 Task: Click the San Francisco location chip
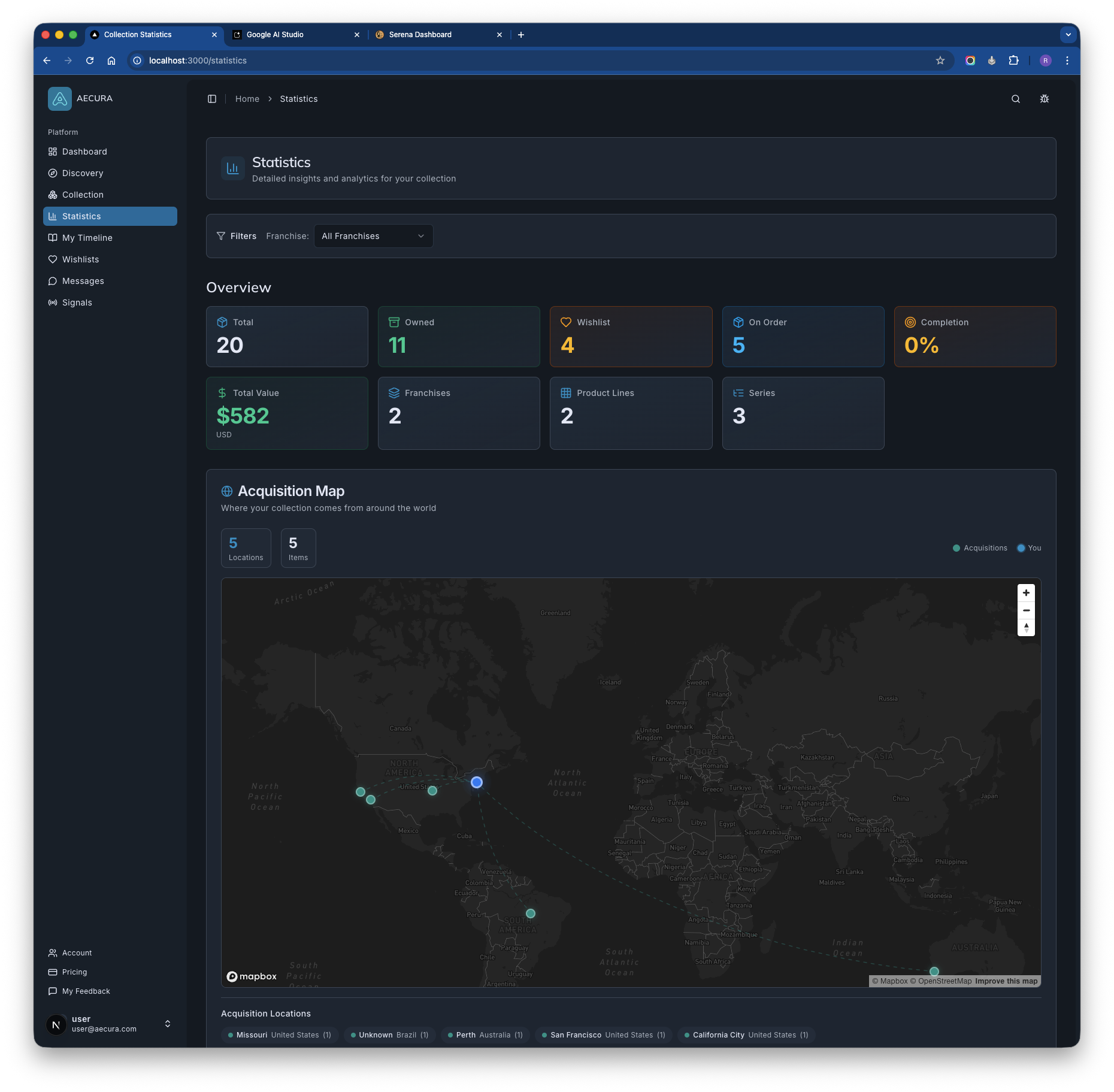pyautogui.click(x=604, y=1035)
